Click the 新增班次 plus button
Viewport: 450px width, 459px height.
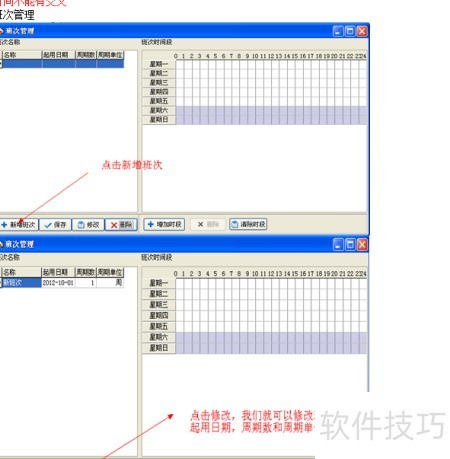pyautogui.click(x=19, y=225)
